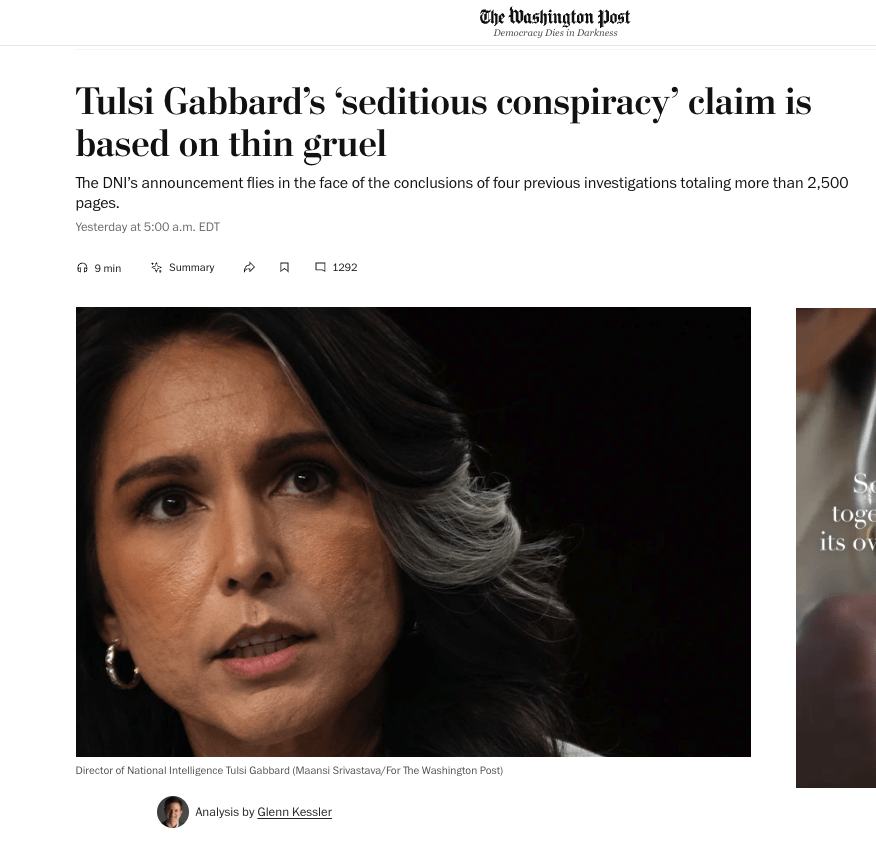Viewport: 876px width, 842px height.
Task: Click the white ad text beside photo
Action: [x=848, y=513]
